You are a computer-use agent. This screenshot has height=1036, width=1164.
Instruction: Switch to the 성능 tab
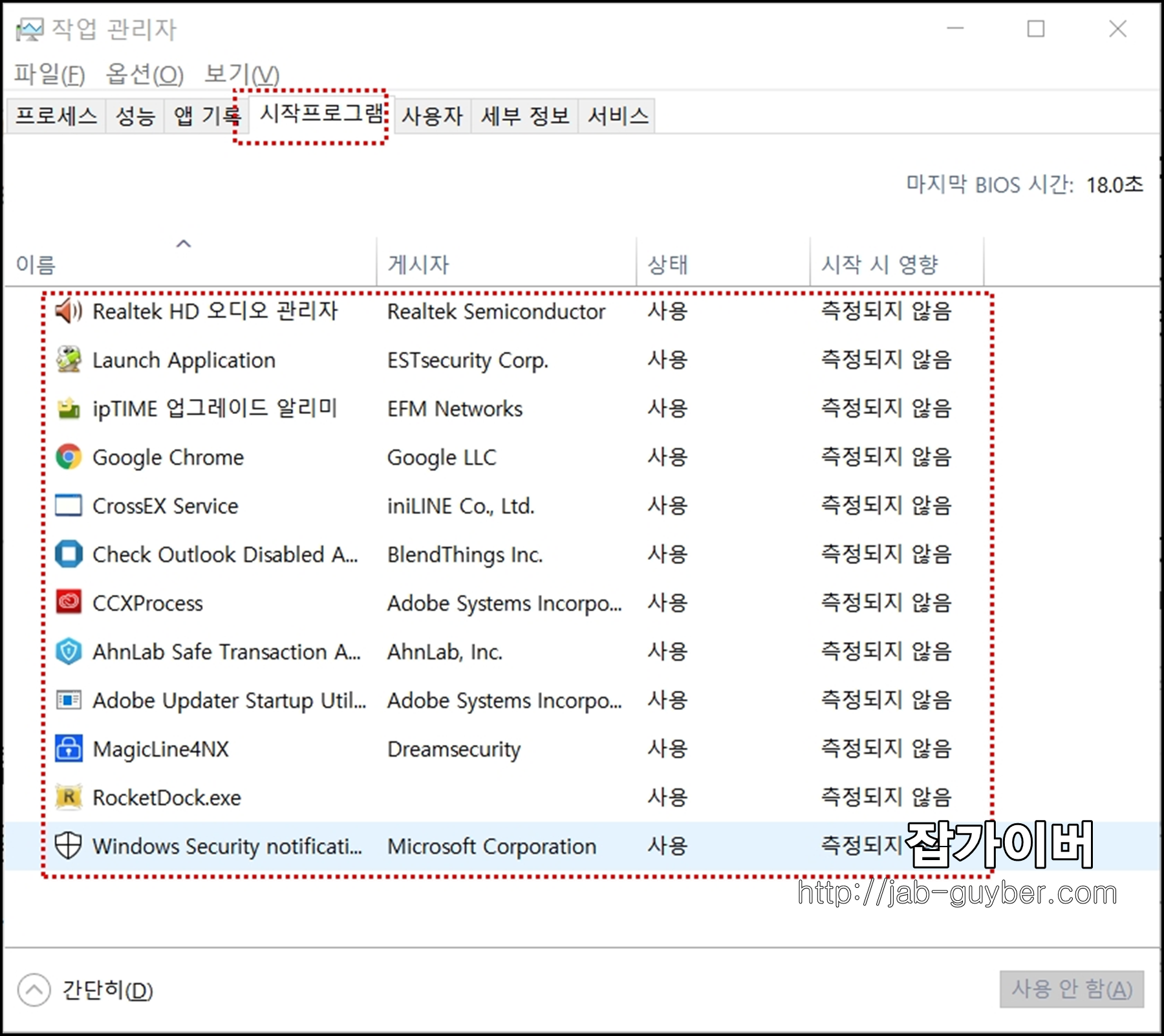pos(135,116)
